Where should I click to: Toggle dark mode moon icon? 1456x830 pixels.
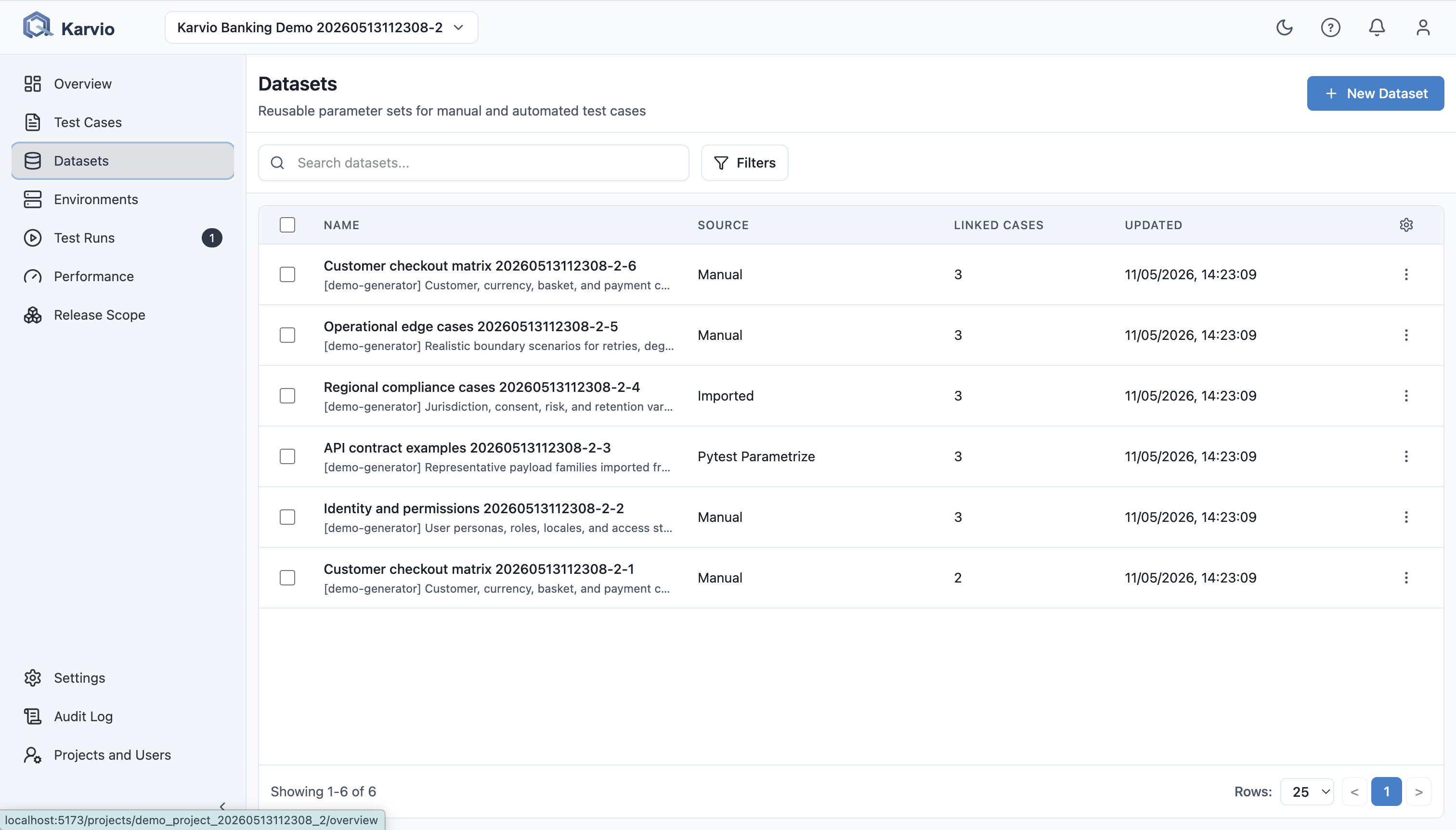1284,27
